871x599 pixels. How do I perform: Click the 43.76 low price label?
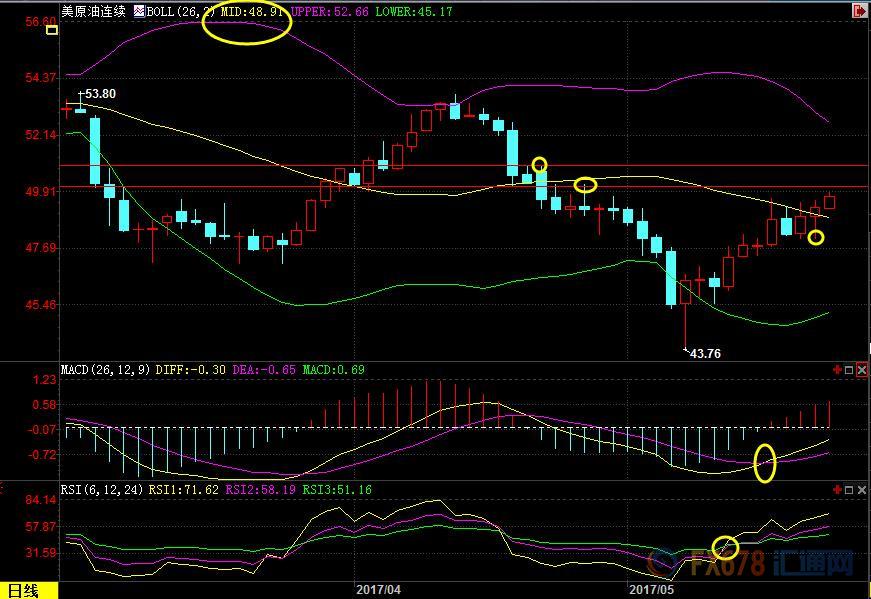pyautogui.click(x=705, y=353)
